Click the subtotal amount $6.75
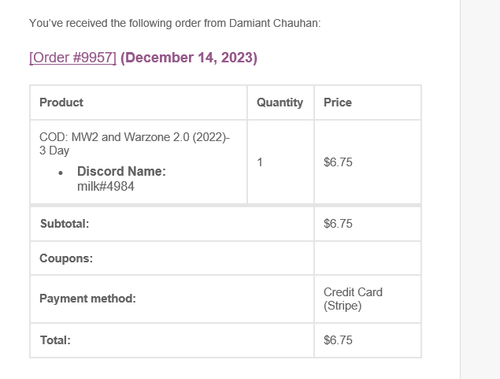This screenshot has height=379, width=500. 338,224
